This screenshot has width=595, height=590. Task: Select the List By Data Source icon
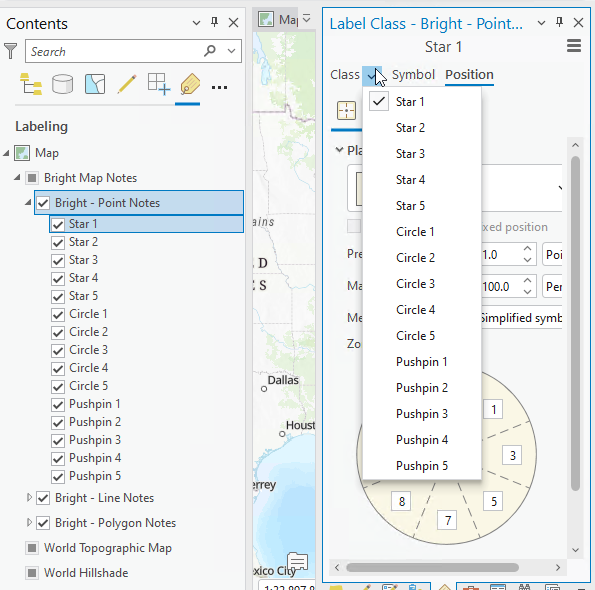[63, 84]
